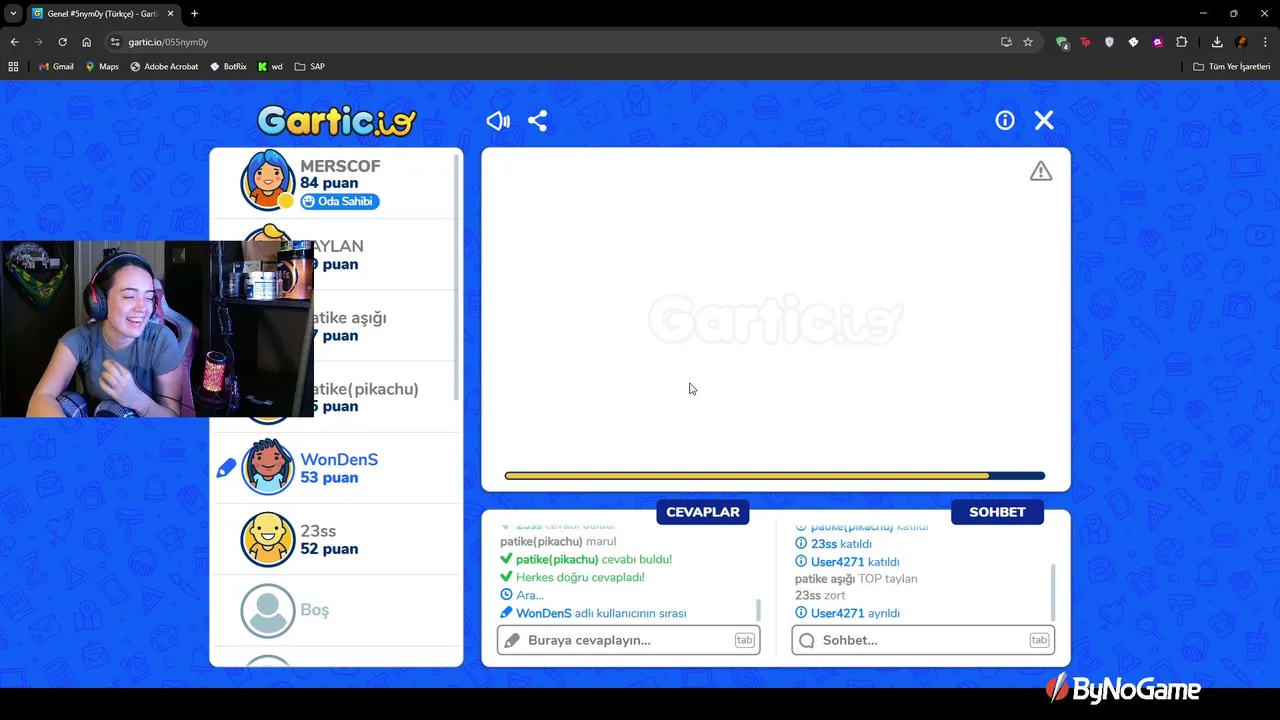1280x720 pixels.
Task: Click the player list scrollbar
Action: (x=458, y=278)
